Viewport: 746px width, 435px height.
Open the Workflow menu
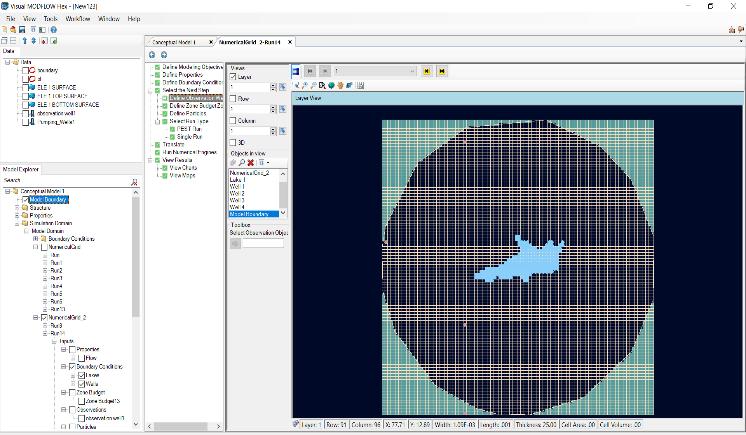tap(78, 19)
